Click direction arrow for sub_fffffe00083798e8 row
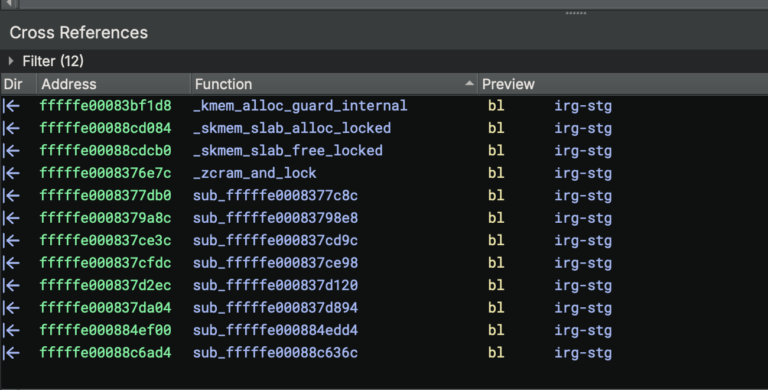768x390 pixels. [11, 218]
